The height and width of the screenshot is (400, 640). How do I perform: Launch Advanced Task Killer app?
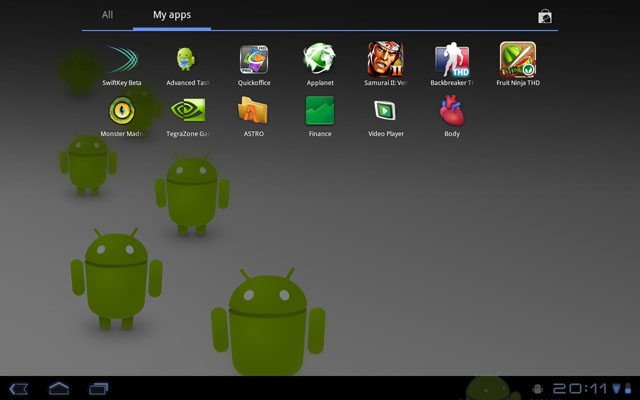click(186, 60)
